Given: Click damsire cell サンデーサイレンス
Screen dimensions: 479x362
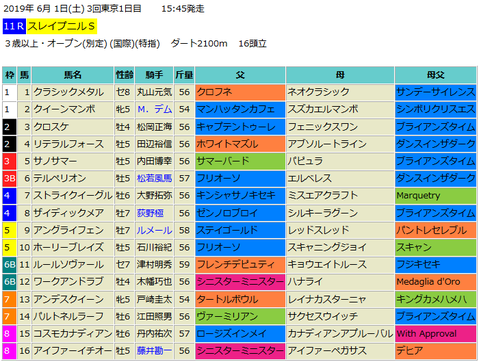Looking at the screenshot, I should tap(436, 92).
